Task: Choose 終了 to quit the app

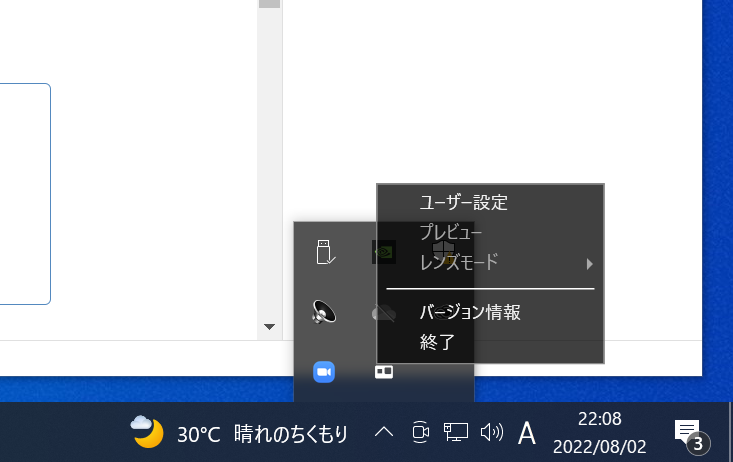Action: click(490, 342)
